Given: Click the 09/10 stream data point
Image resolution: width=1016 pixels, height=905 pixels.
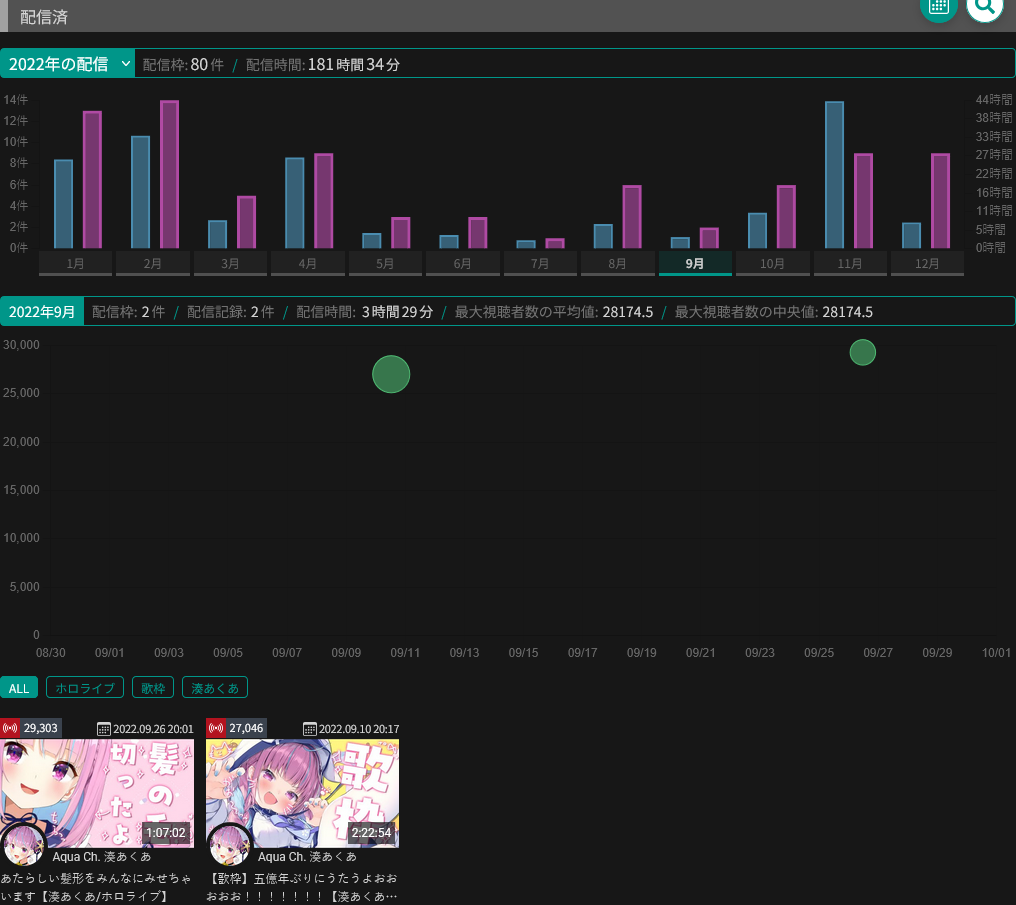Looking at the screenshot, I should 391,374.
